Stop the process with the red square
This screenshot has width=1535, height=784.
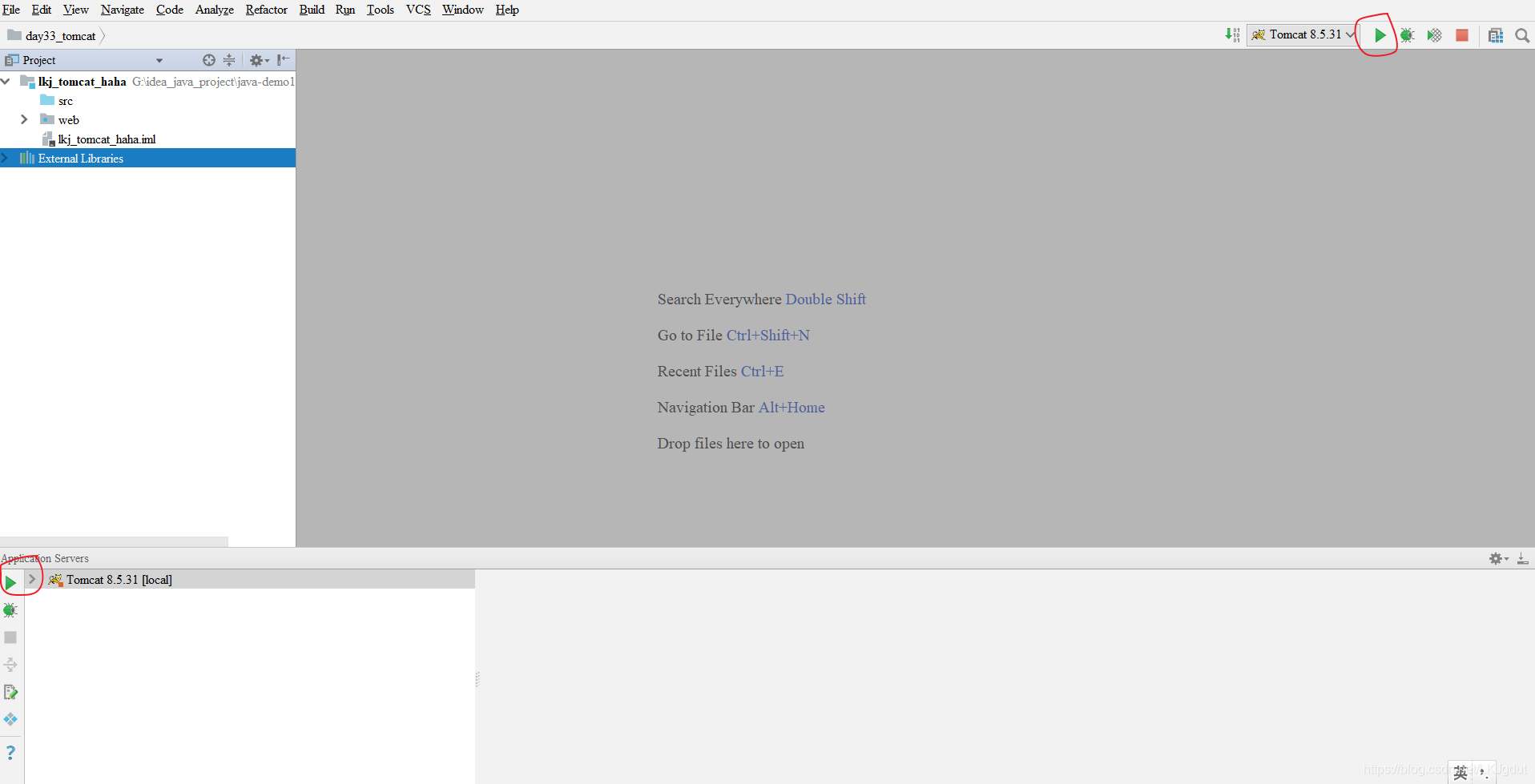coord(1462,35)
